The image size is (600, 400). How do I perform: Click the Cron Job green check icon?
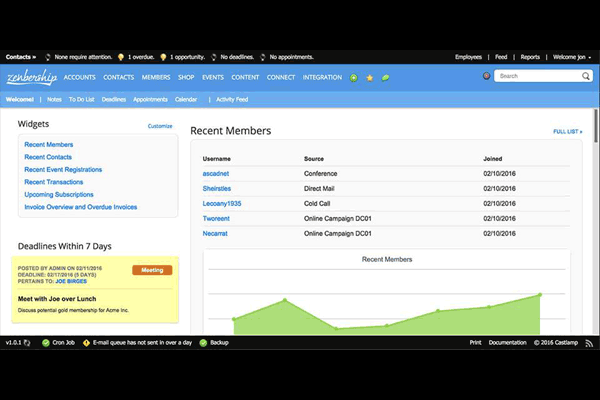point(46,342)
